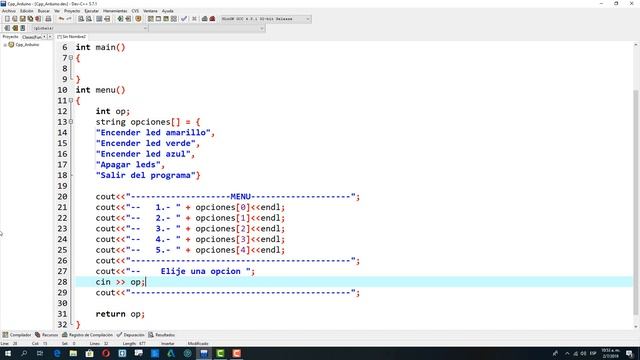Open the Action Center notifications icon
The width and height of the screenshot is (640, 360).
click(x=630, y=353)
